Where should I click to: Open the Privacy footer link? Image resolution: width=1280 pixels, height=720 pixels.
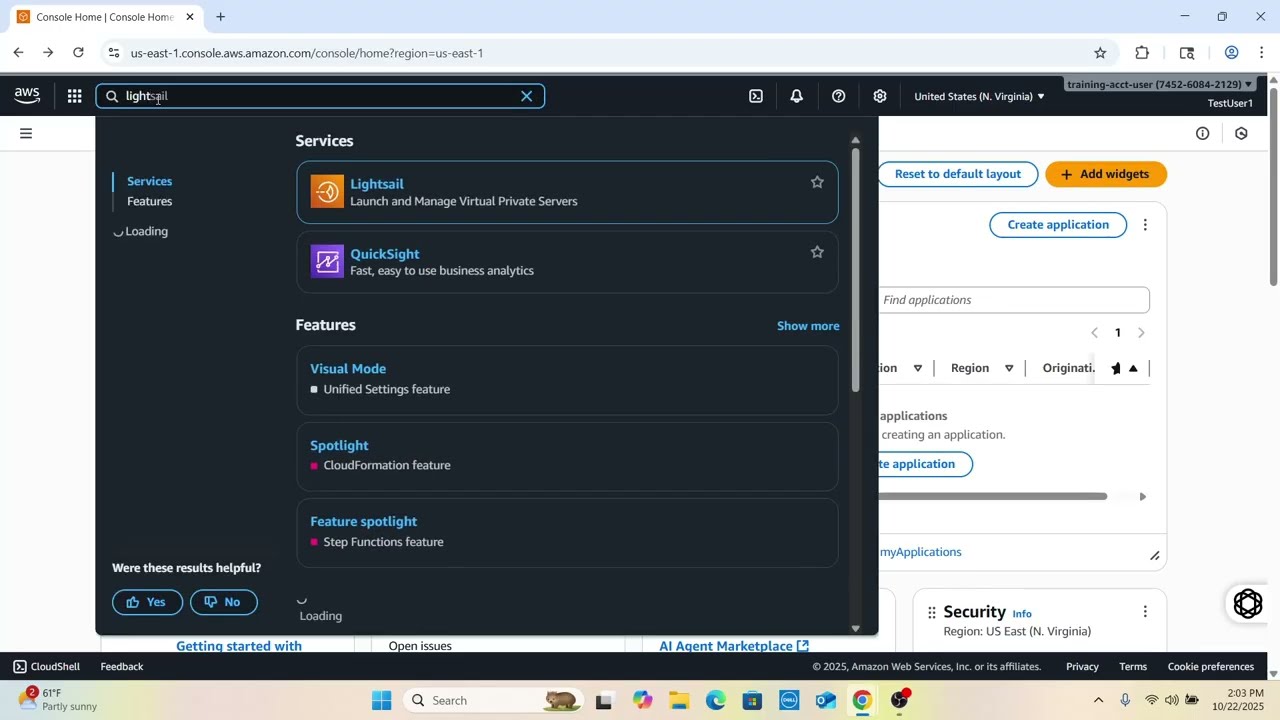point(1082,667)
